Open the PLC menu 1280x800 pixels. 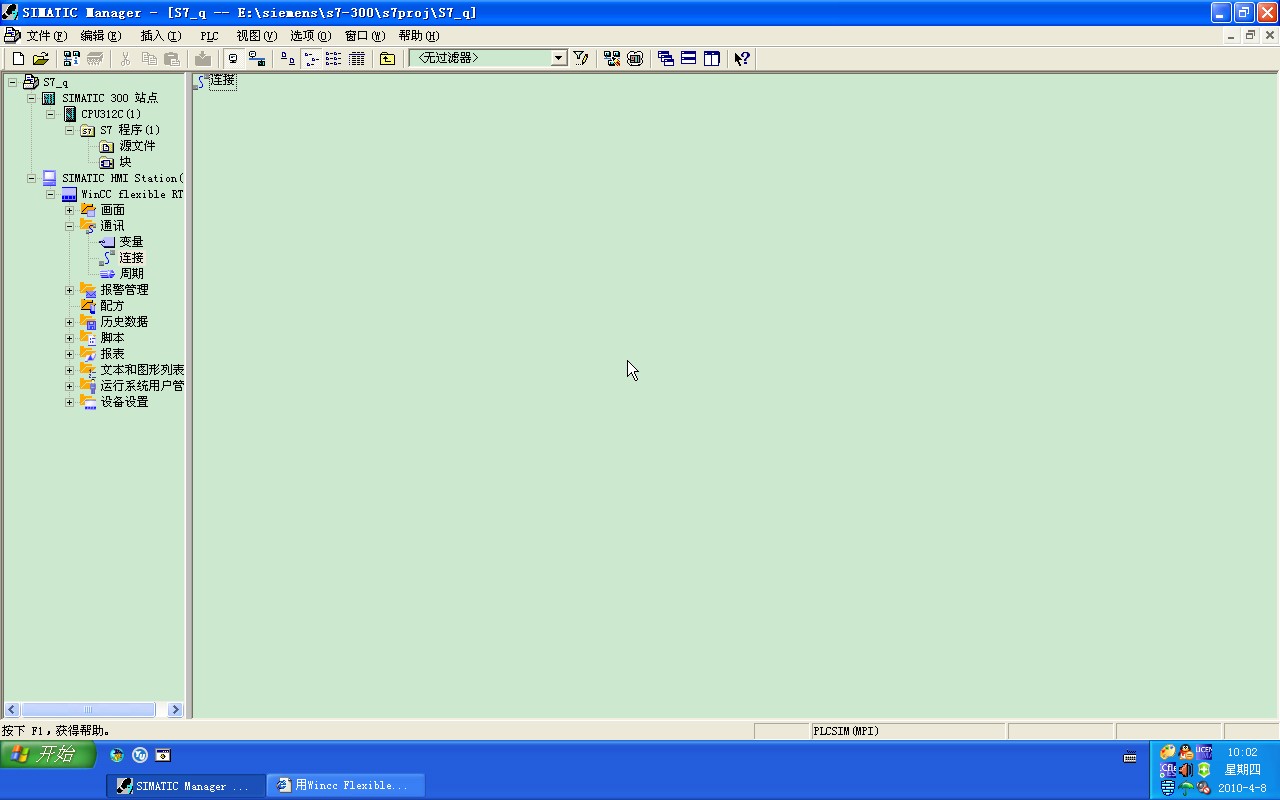point(209,36)
